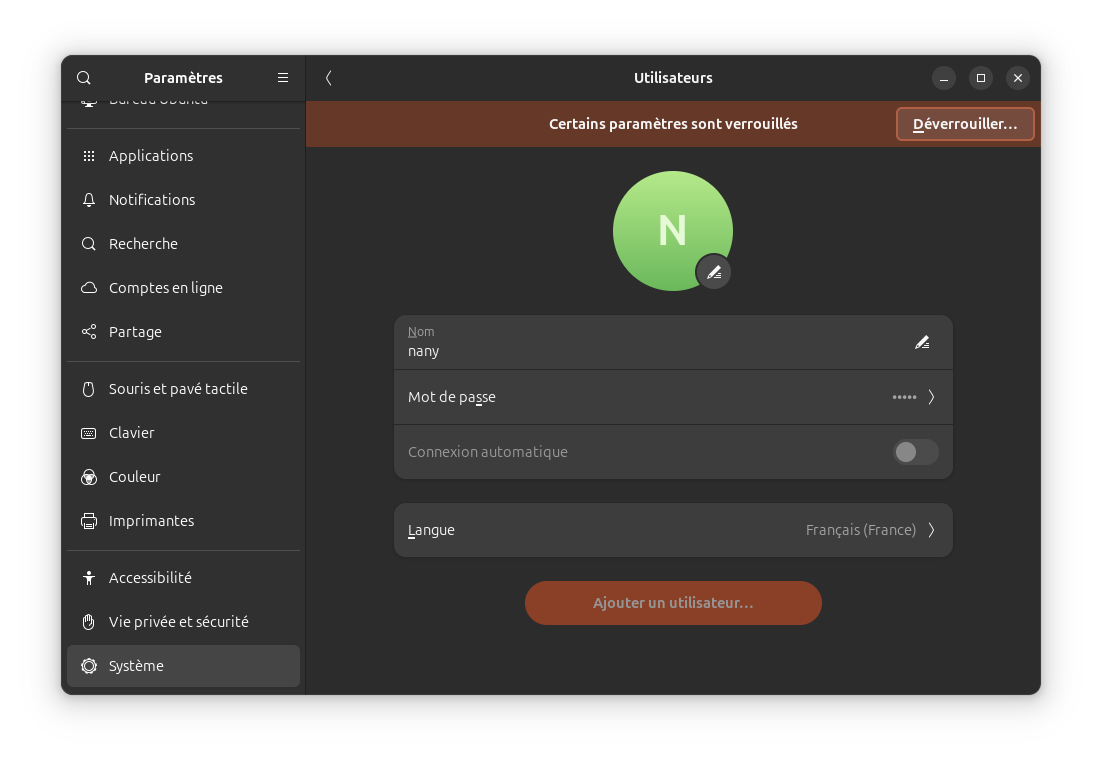
Task: Select Accessibilité in the sidebar
Action: point(183,578)
